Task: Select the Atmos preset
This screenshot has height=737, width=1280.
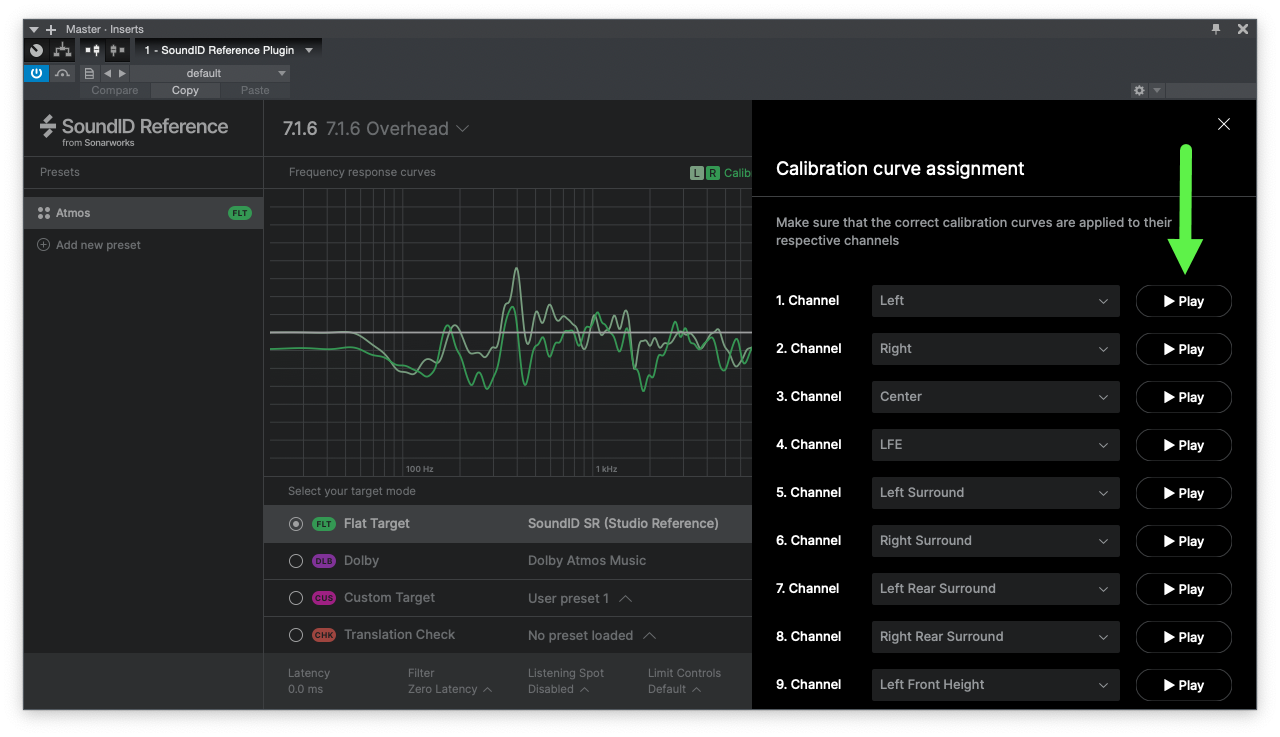Action: pyautogui.click(x=144, y=213)
